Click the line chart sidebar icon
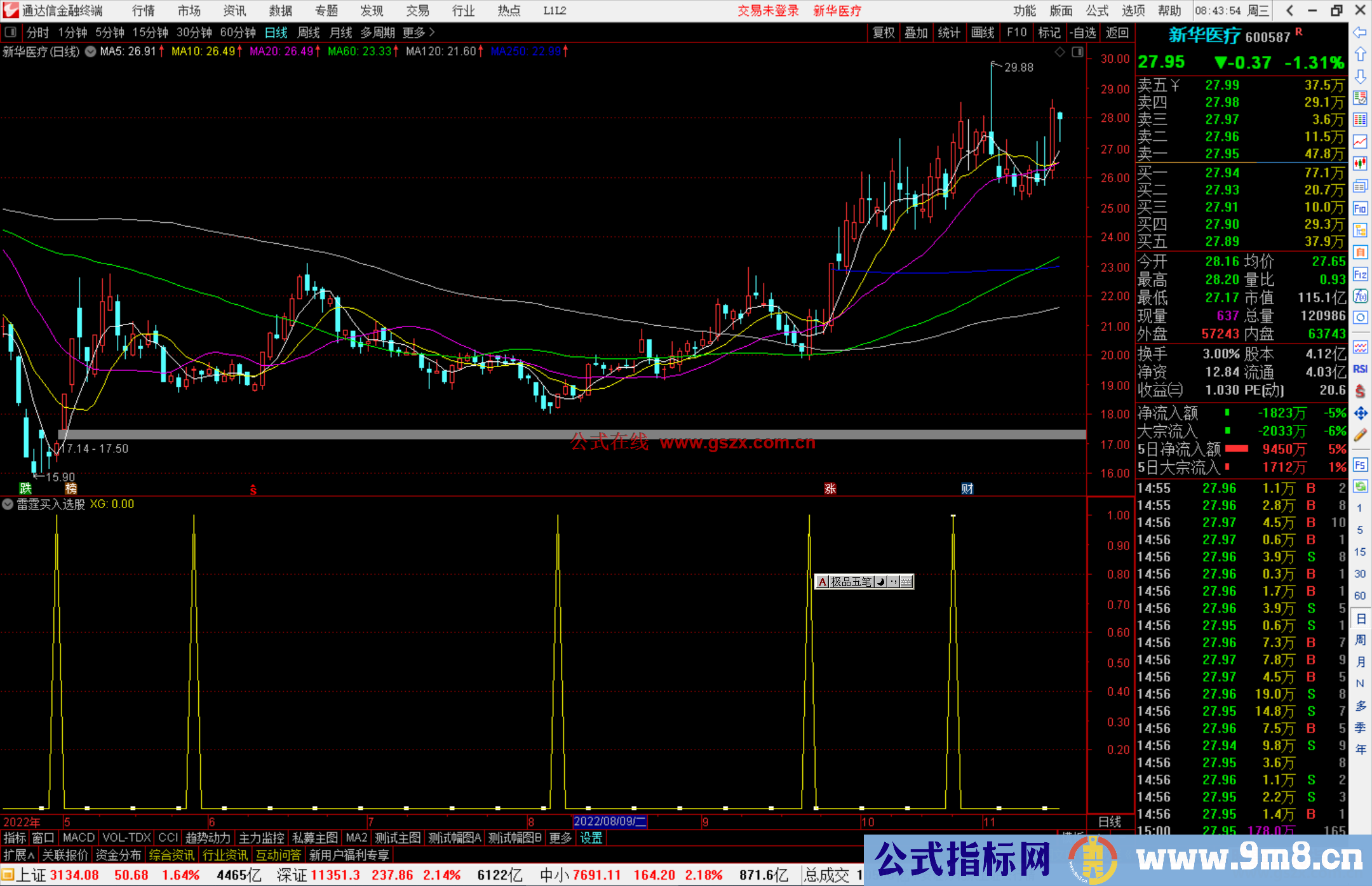 [x=1360, y=142]
